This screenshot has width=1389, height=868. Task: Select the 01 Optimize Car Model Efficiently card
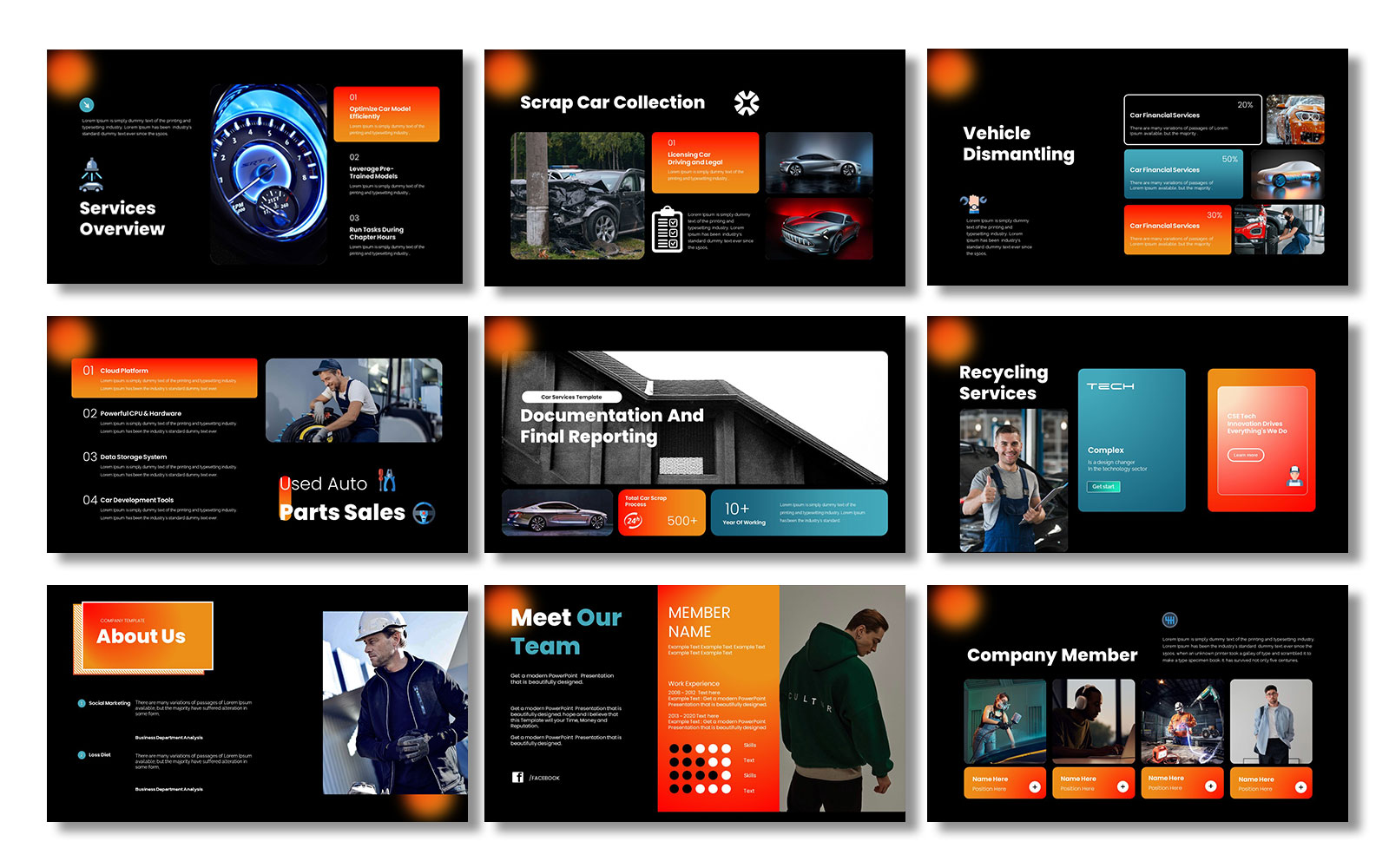tap(386, 114)
